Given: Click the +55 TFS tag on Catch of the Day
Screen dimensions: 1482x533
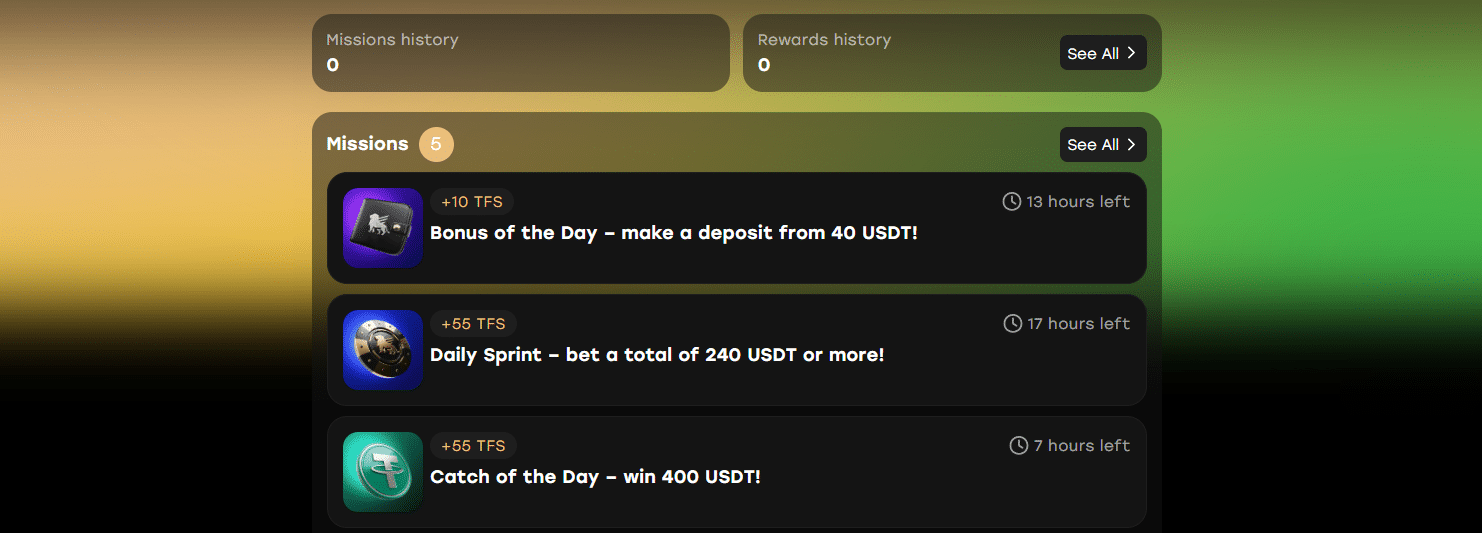Looking at the screenshot, I should tap(473, 446).
